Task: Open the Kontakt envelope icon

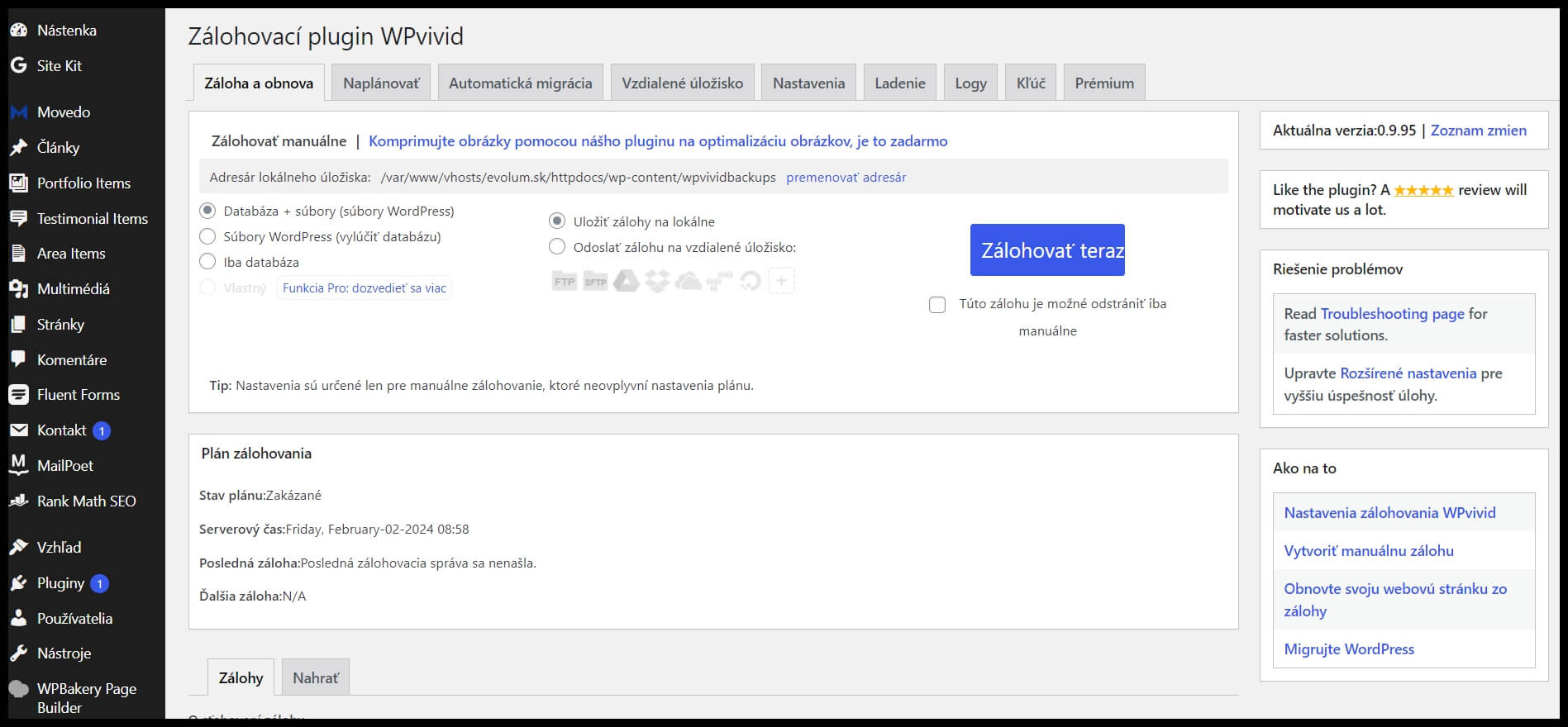Action: pyautogui.click(x=18, y=430)
